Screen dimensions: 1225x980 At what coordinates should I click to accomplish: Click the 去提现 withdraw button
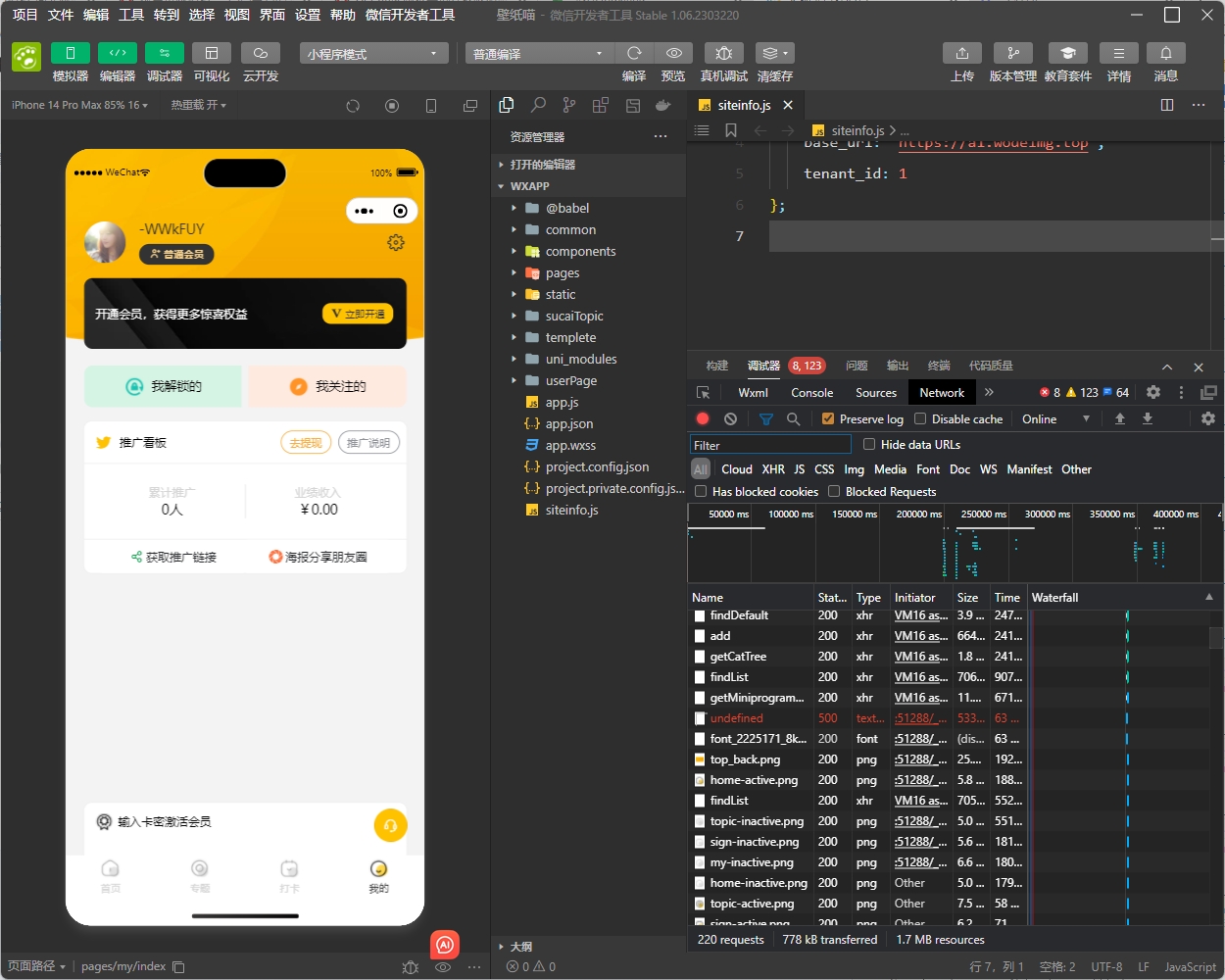pos(306,443)
